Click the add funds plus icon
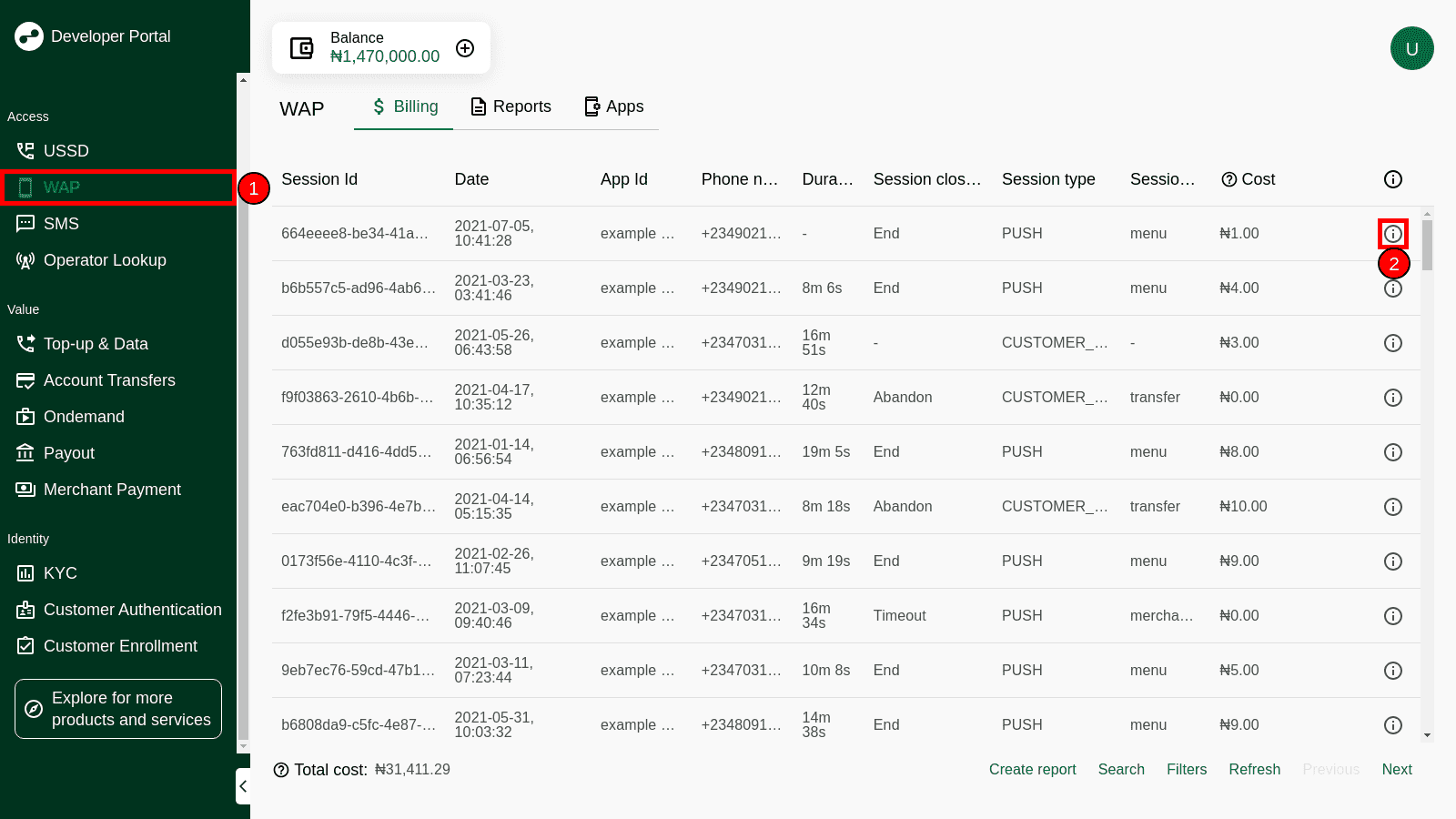The height and width of the screenshot is (819, 1456). (465, 48)
